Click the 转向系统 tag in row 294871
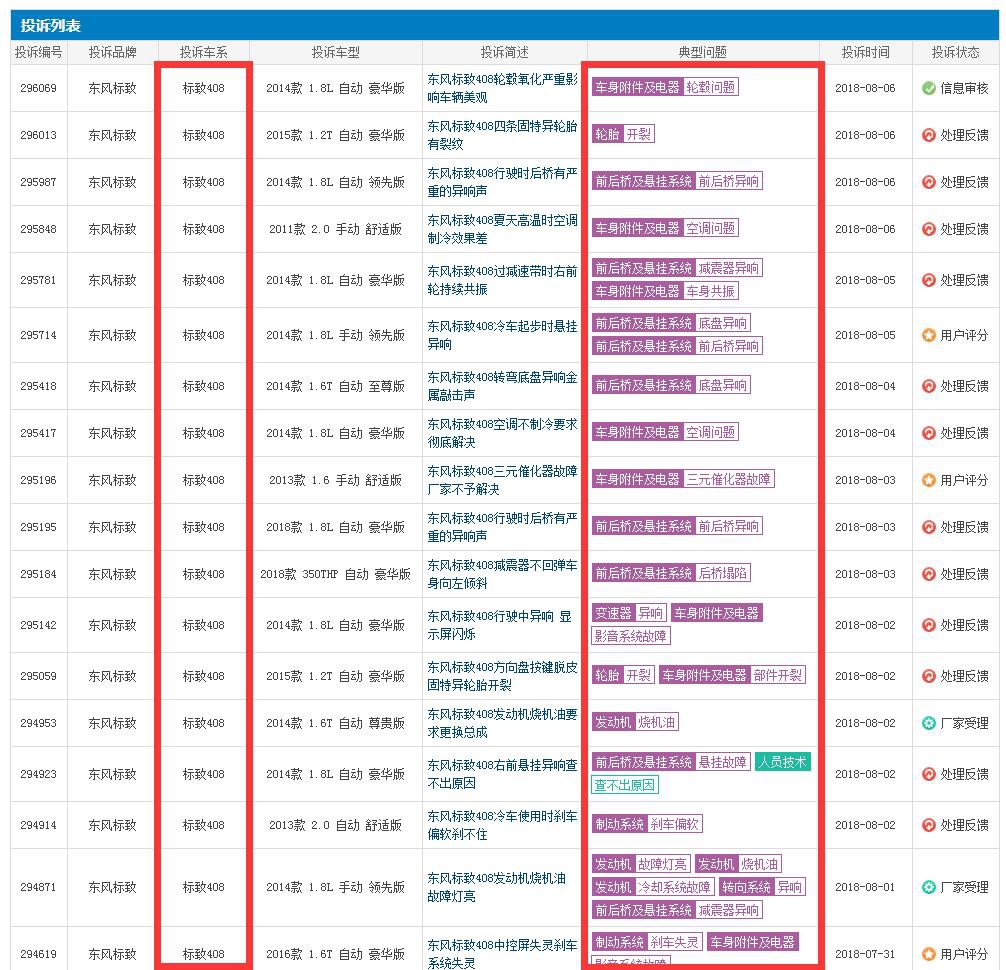Viewport: 1006px width, 970px height. [x=746, y=887]
